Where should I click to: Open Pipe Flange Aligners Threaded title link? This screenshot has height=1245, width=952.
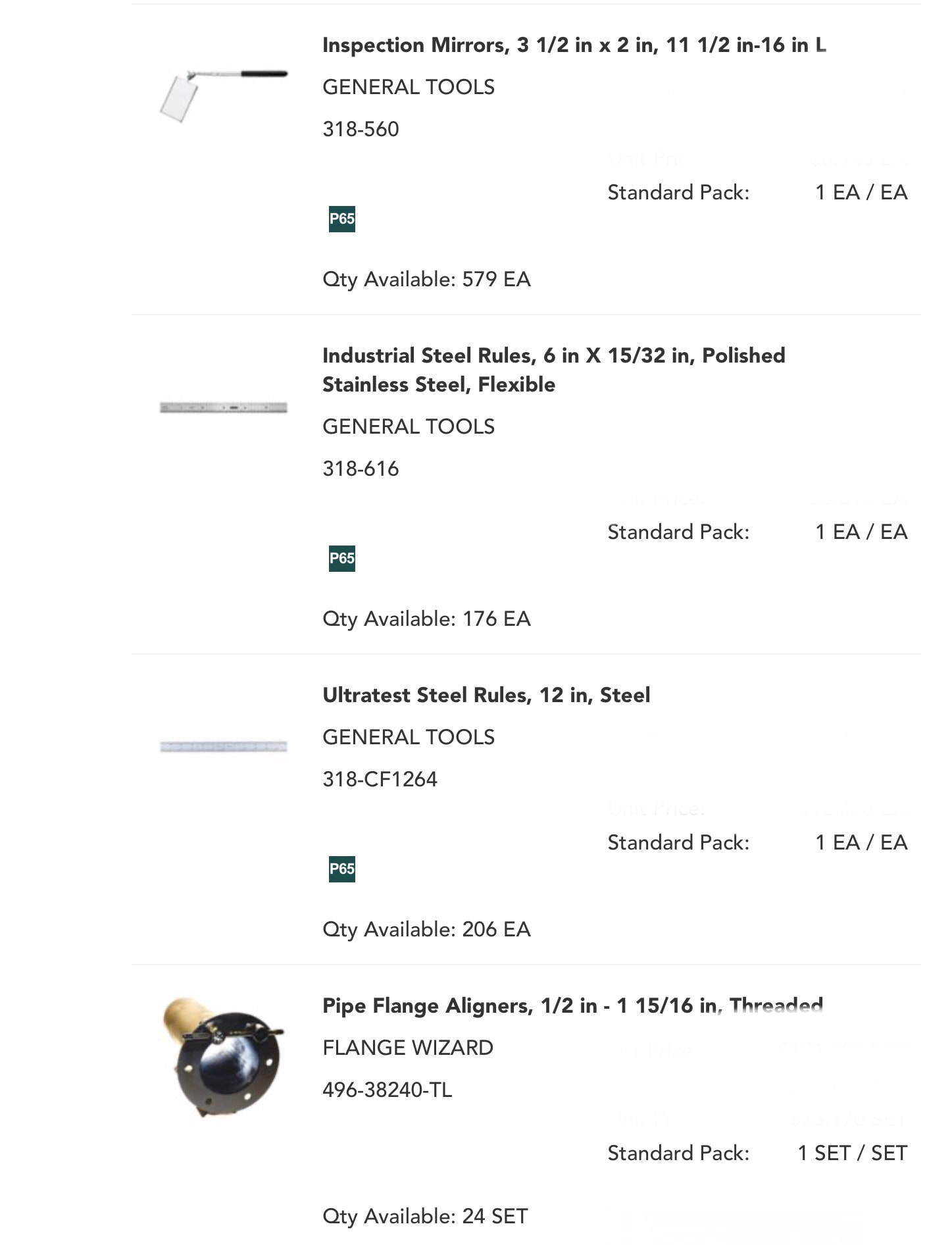(x=572, y=1005)
